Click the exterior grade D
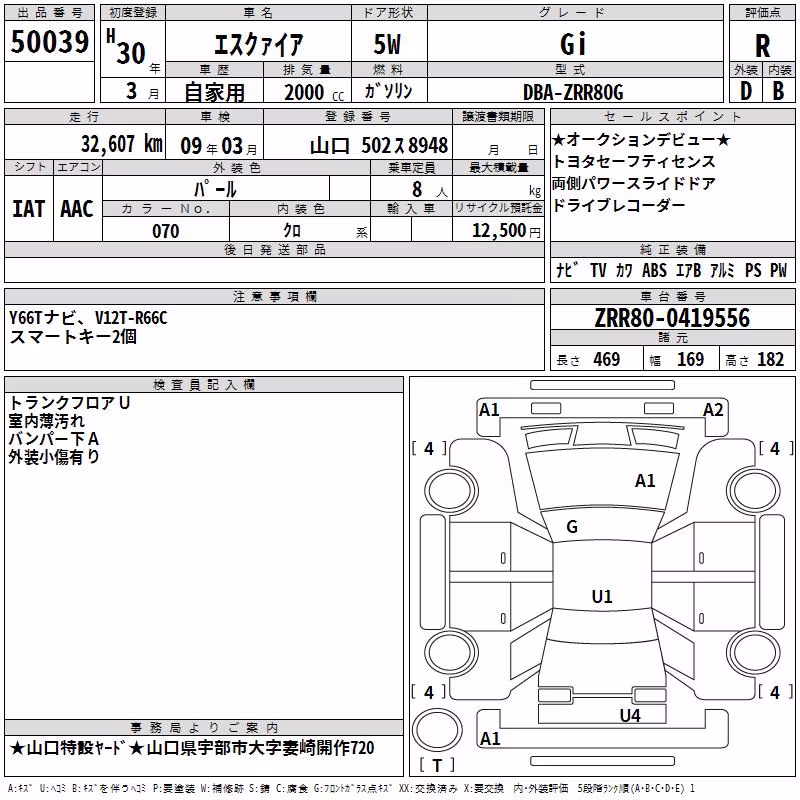 pyautogui.click(x=745, y=91)
